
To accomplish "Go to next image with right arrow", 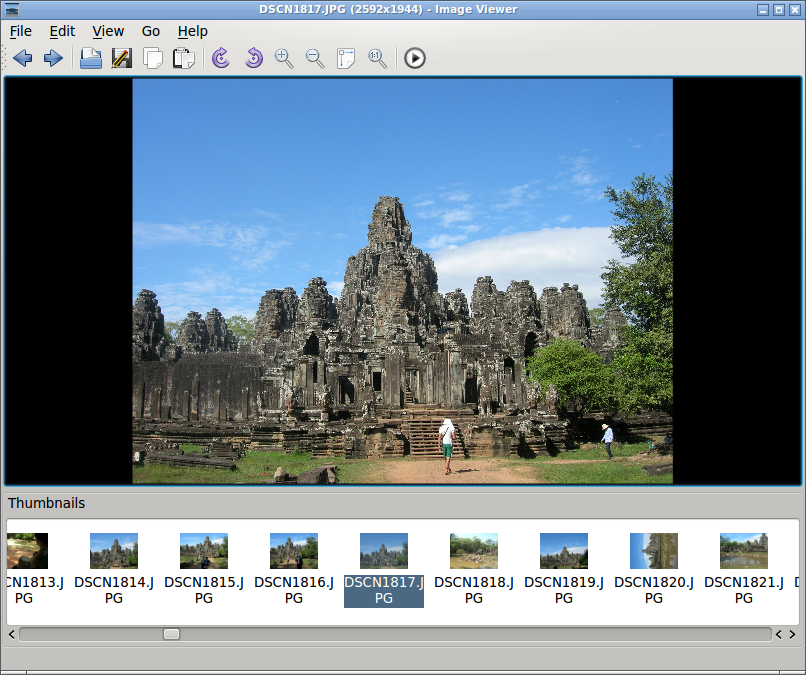I will (x=53, y=58).
